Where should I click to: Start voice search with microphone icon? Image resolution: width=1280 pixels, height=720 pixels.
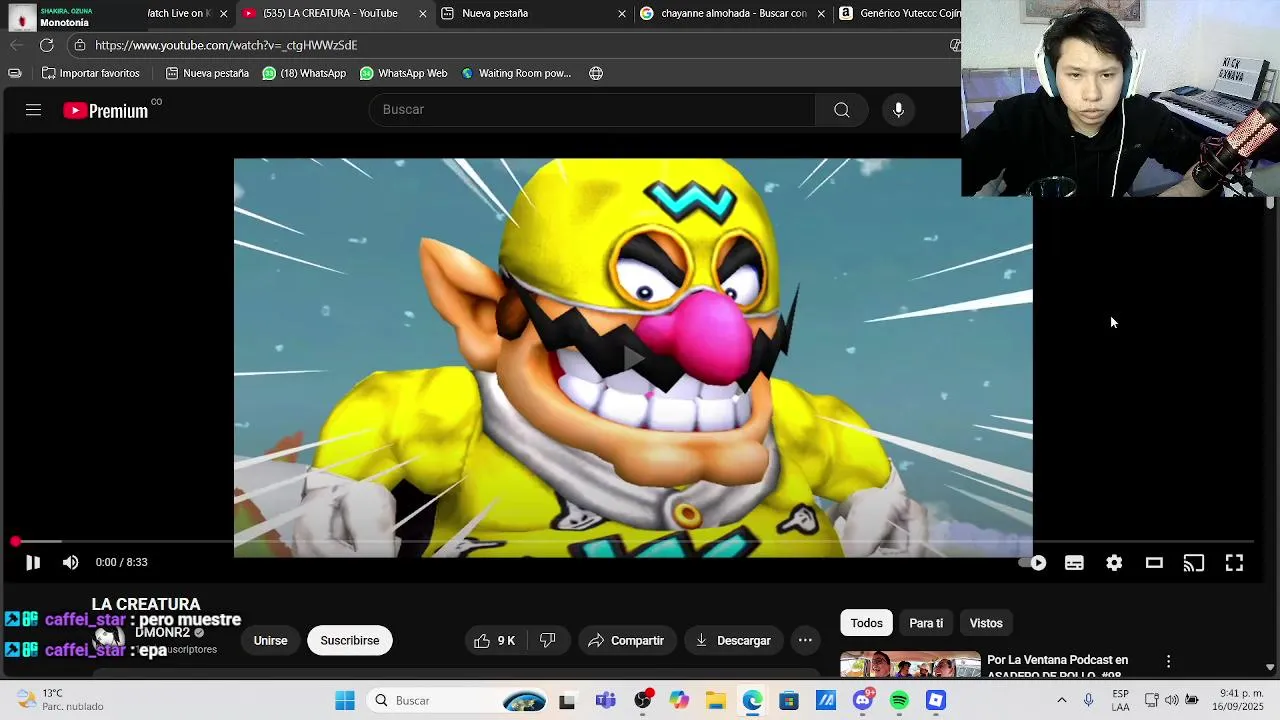tap(898, 110)
